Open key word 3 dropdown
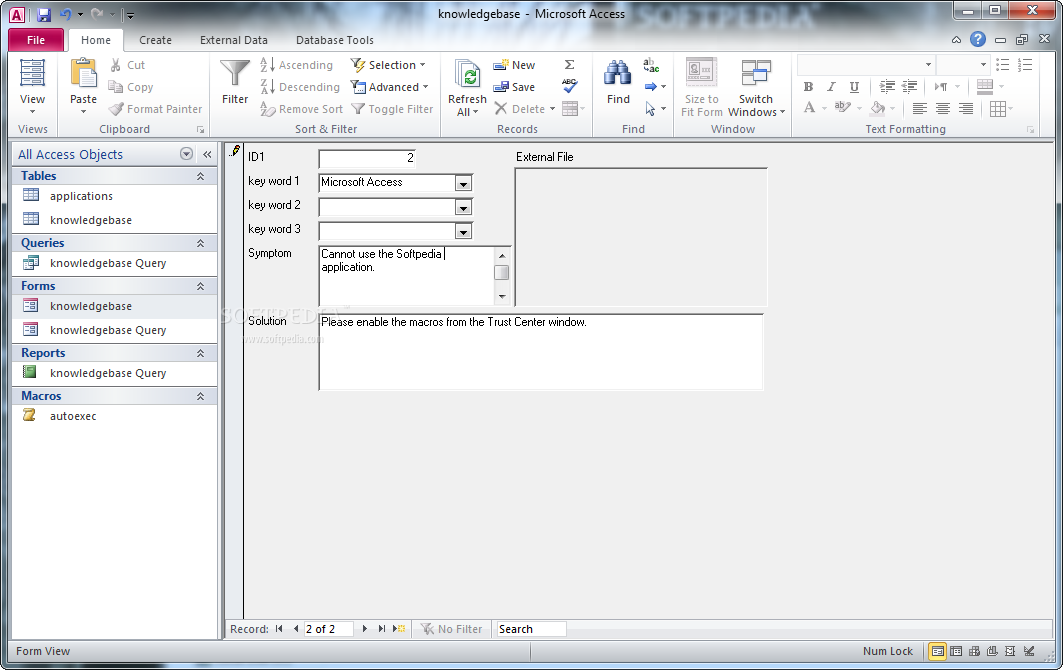The image size is (1063, 670). click(463, 232)
